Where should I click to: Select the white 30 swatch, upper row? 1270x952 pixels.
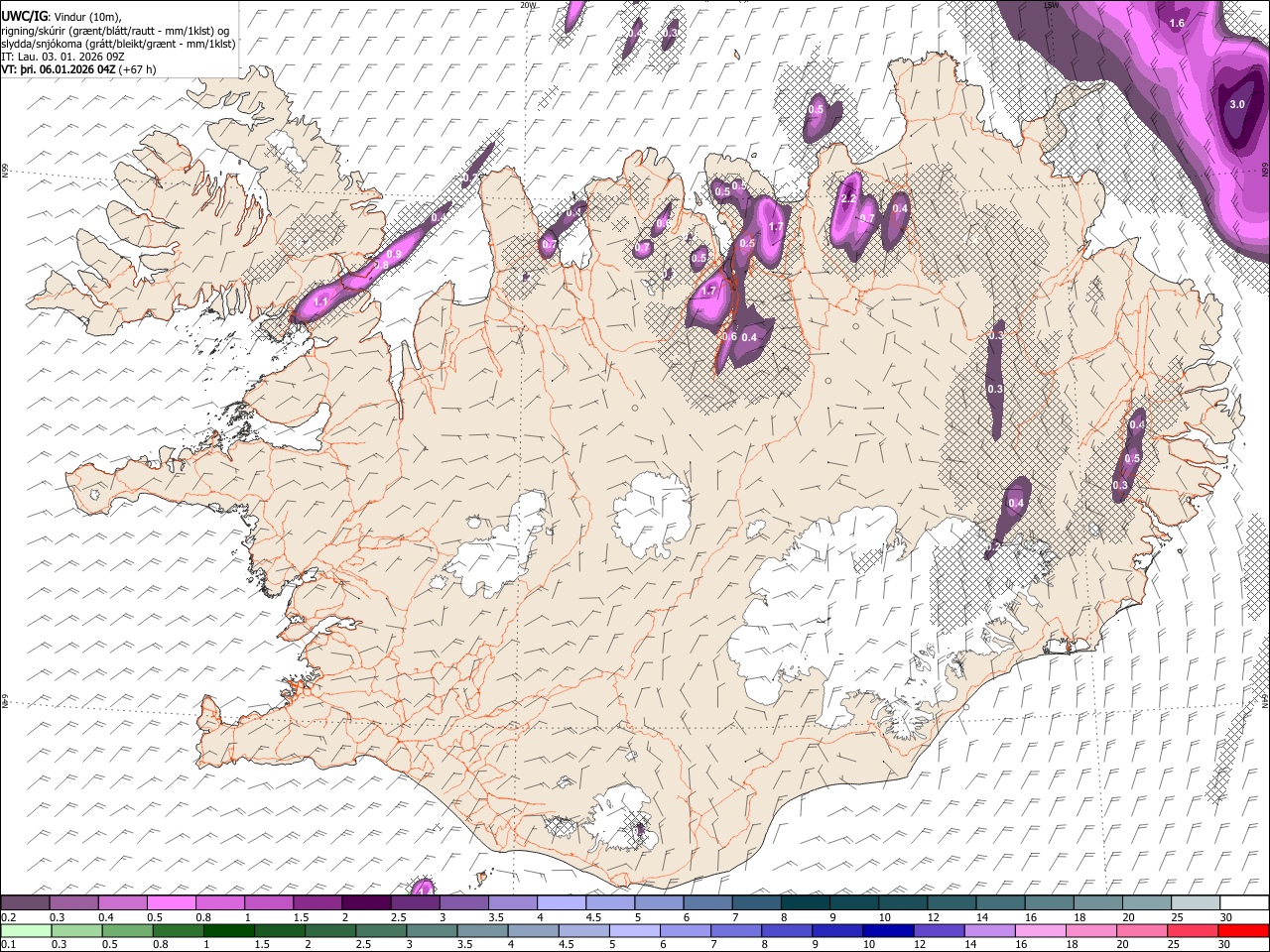[x=1243, y=903]
